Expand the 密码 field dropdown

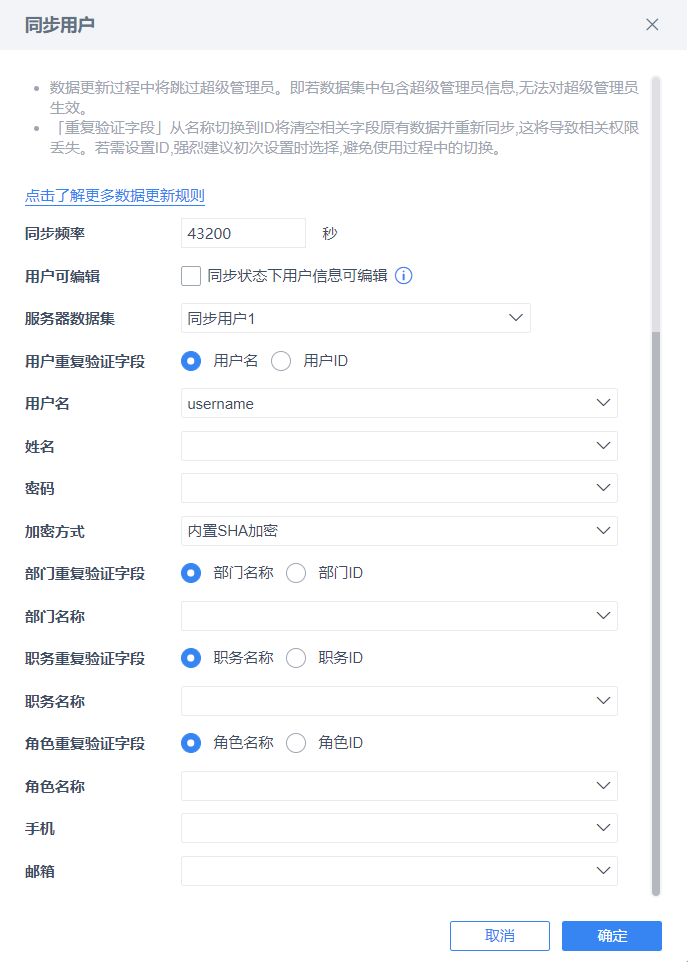pos(399,488)
